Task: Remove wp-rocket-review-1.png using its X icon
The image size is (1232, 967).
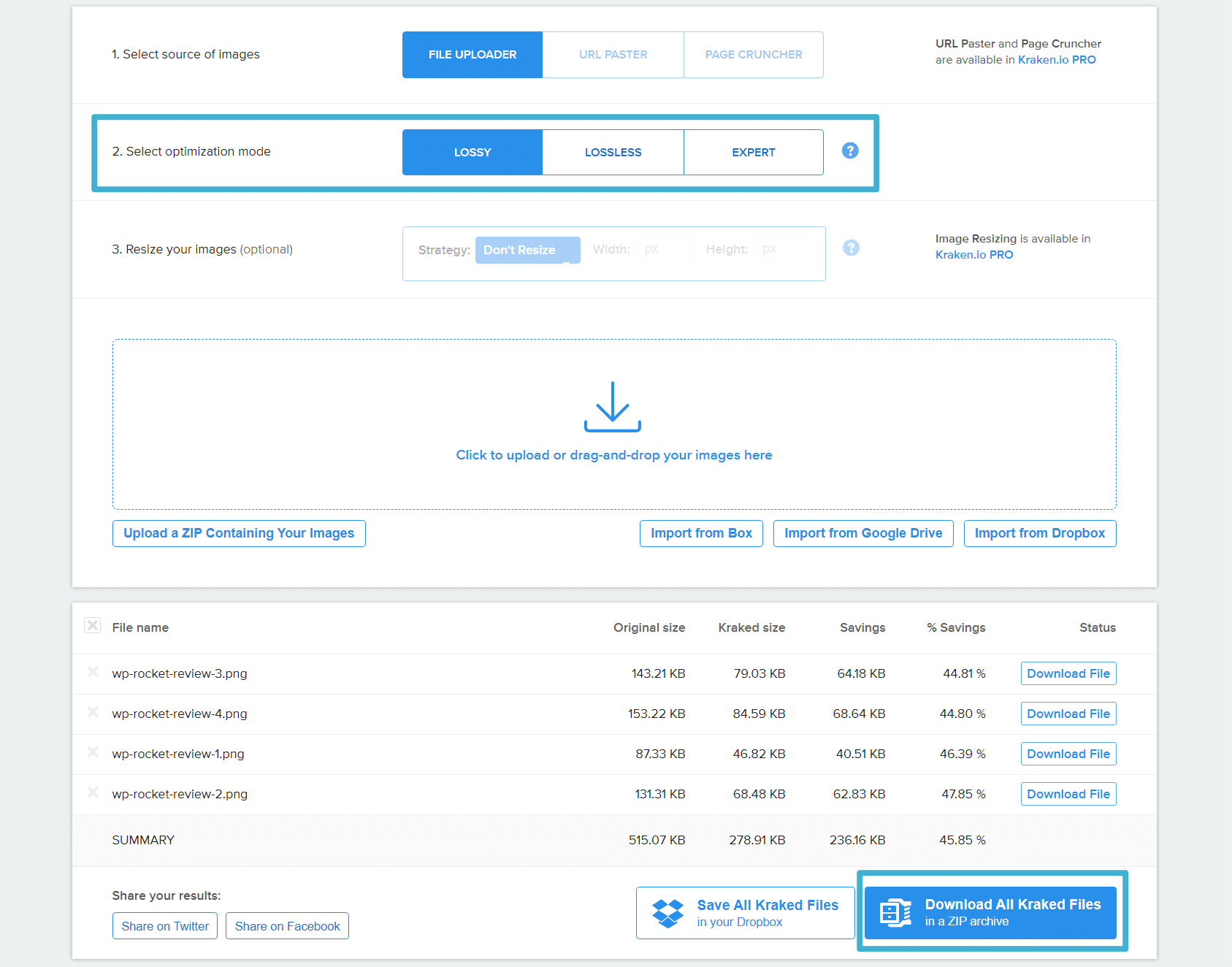Action: click(x=93, y=752)
